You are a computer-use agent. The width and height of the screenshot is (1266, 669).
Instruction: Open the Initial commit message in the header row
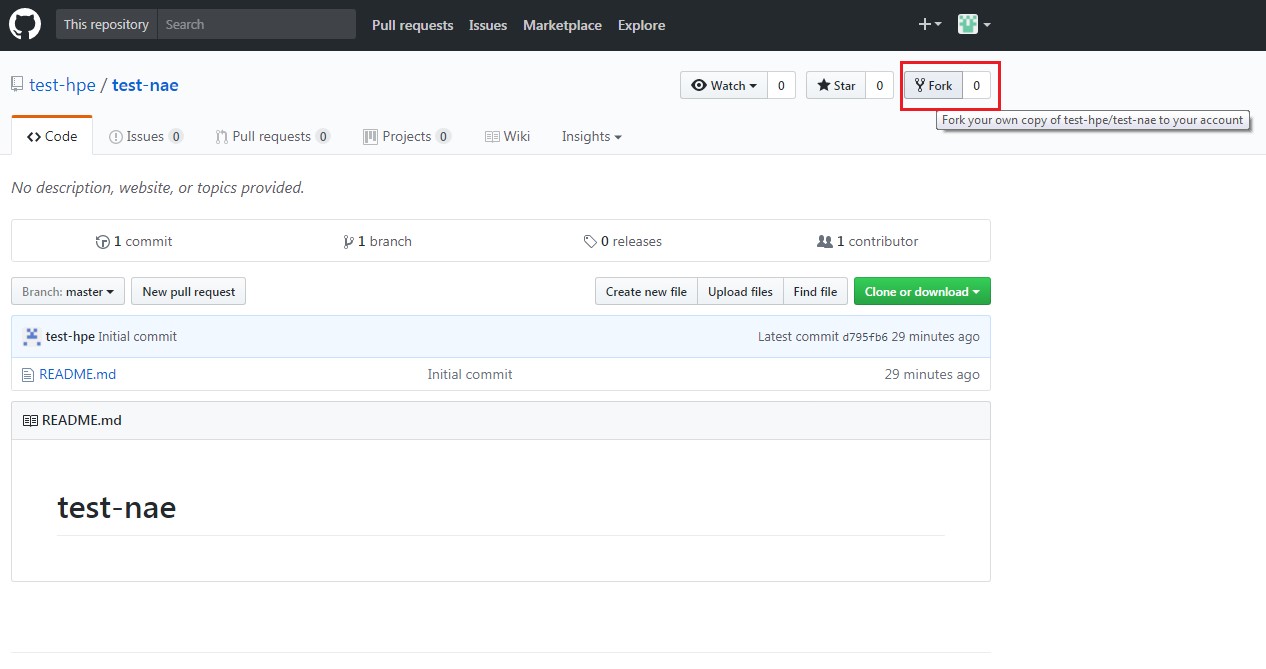(138, 337)
